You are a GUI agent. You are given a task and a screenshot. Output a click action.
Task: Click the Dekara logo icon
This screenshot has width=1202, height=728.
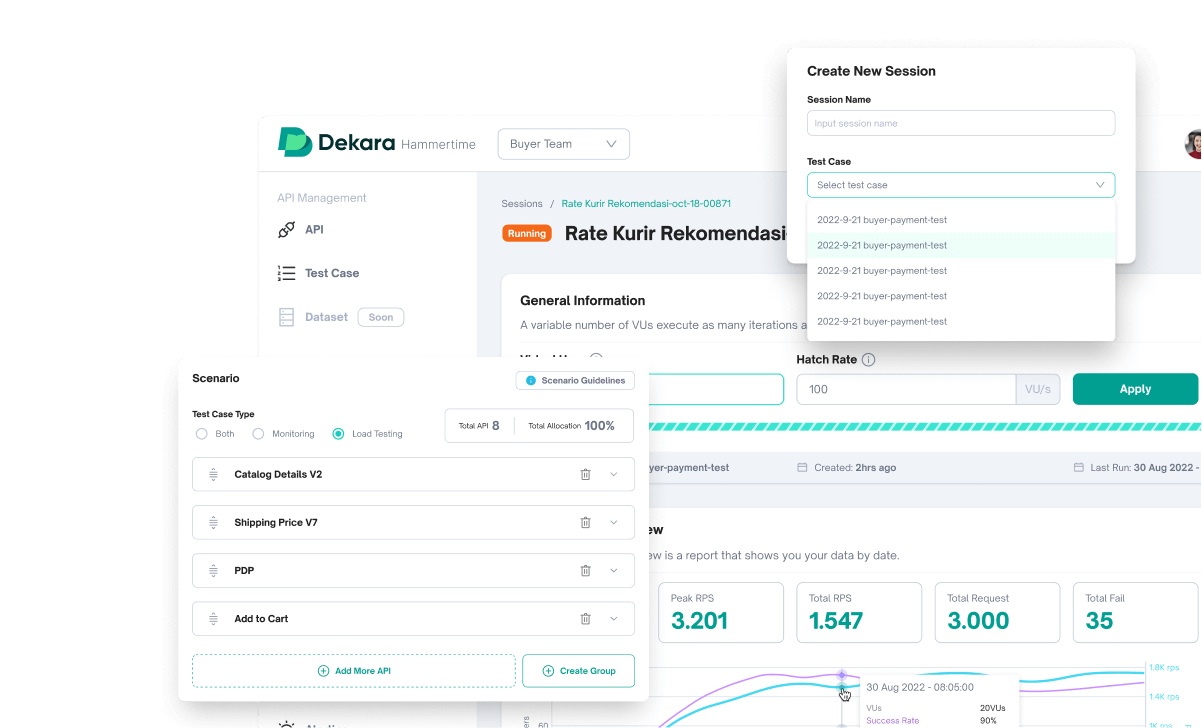pos(295,143)
